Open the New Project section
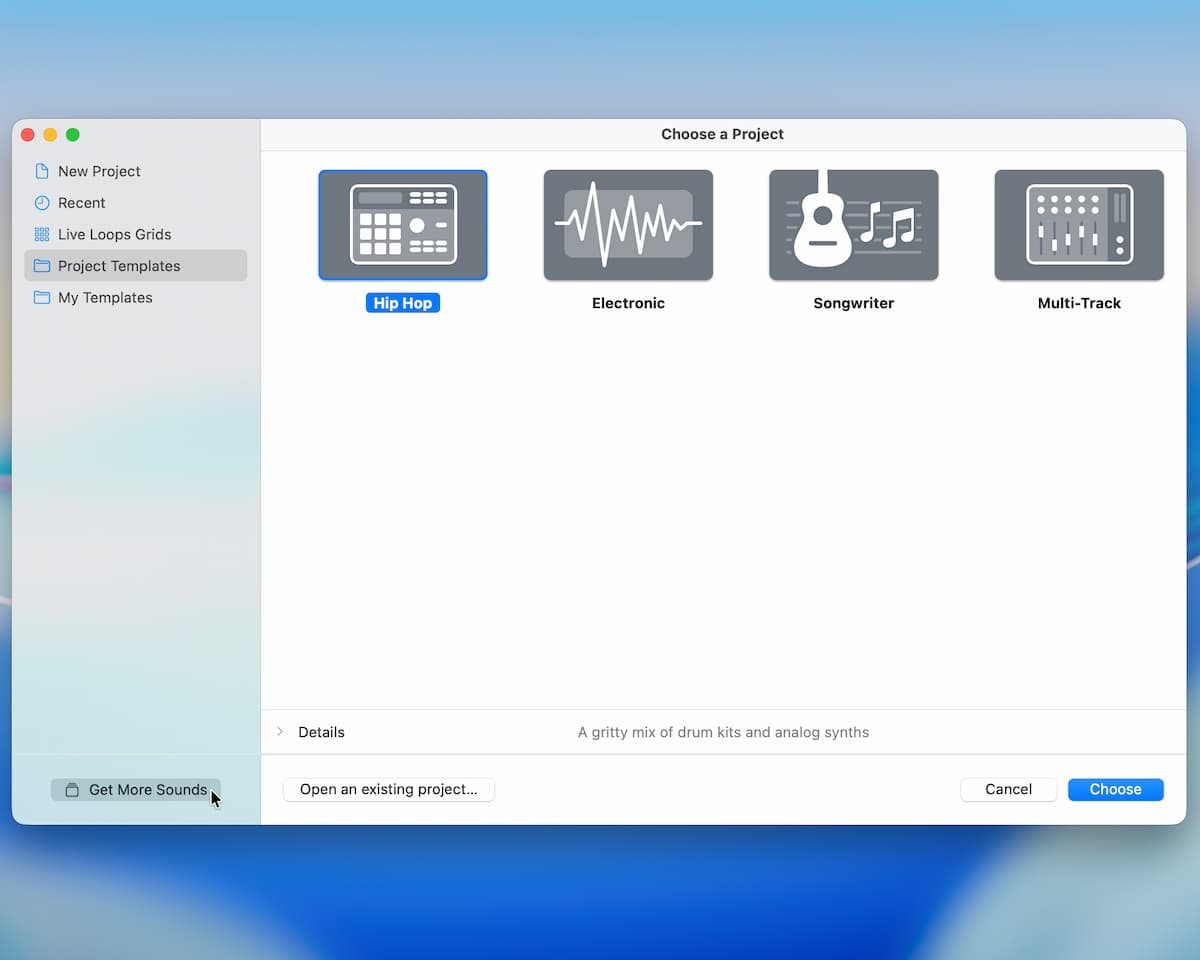The image size is (1200, 960). [x=136, y=171]
